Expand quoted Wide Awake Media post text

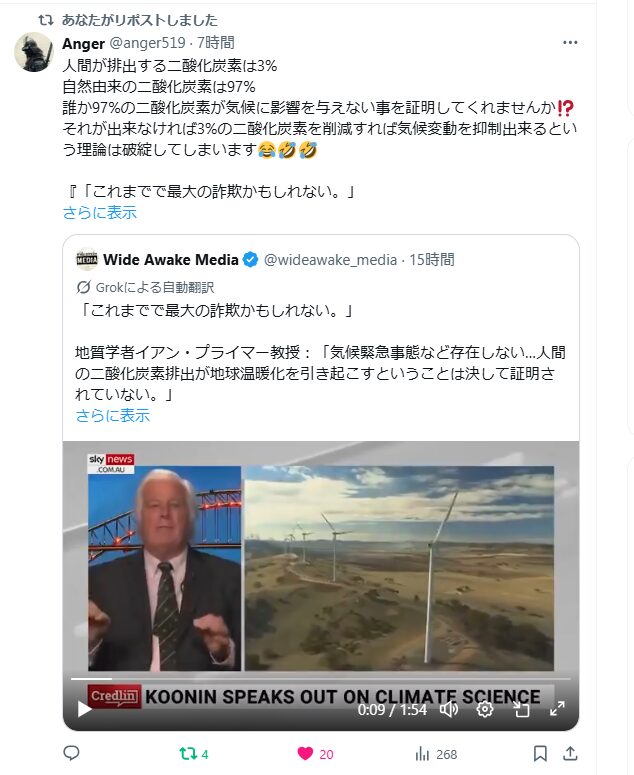pos(112,415)
